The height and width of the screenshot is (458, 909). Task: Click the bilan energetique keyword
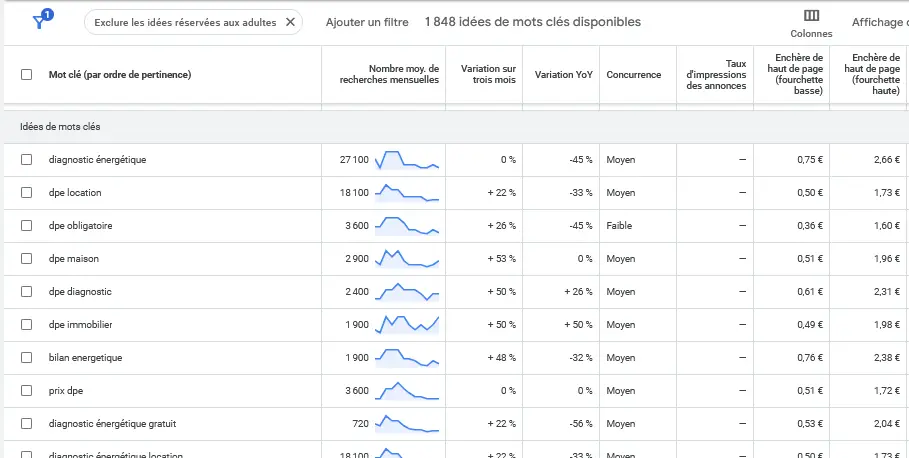(84, 358)
